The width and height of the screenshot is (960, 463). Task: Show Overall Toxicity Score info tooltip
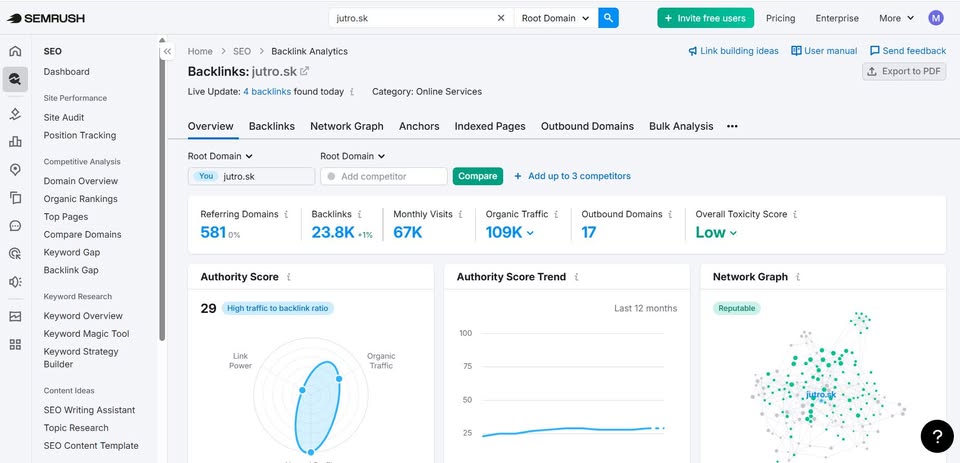pos(795,214)
